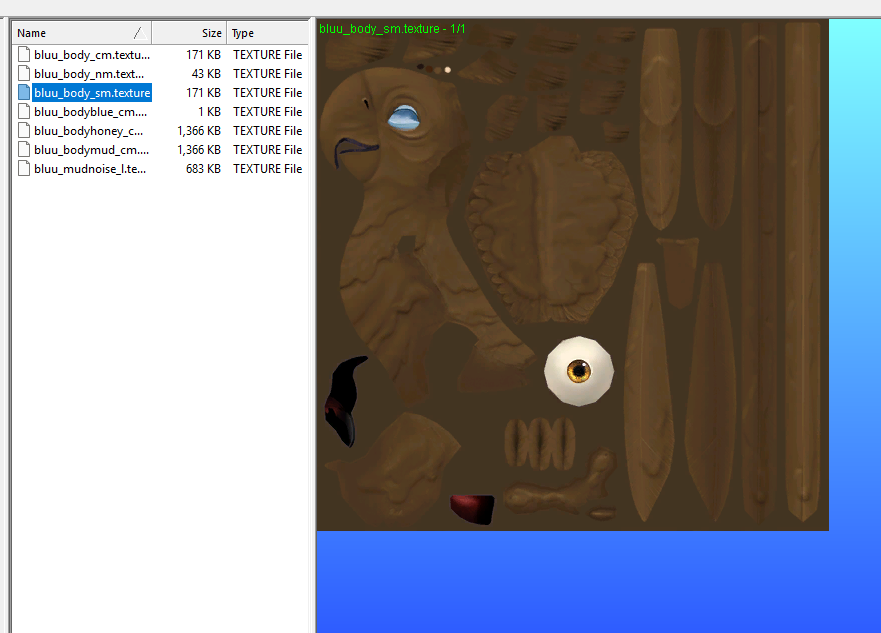Click the eyeball in the texture preview
881x633 pixels.
tap(579, 371)
